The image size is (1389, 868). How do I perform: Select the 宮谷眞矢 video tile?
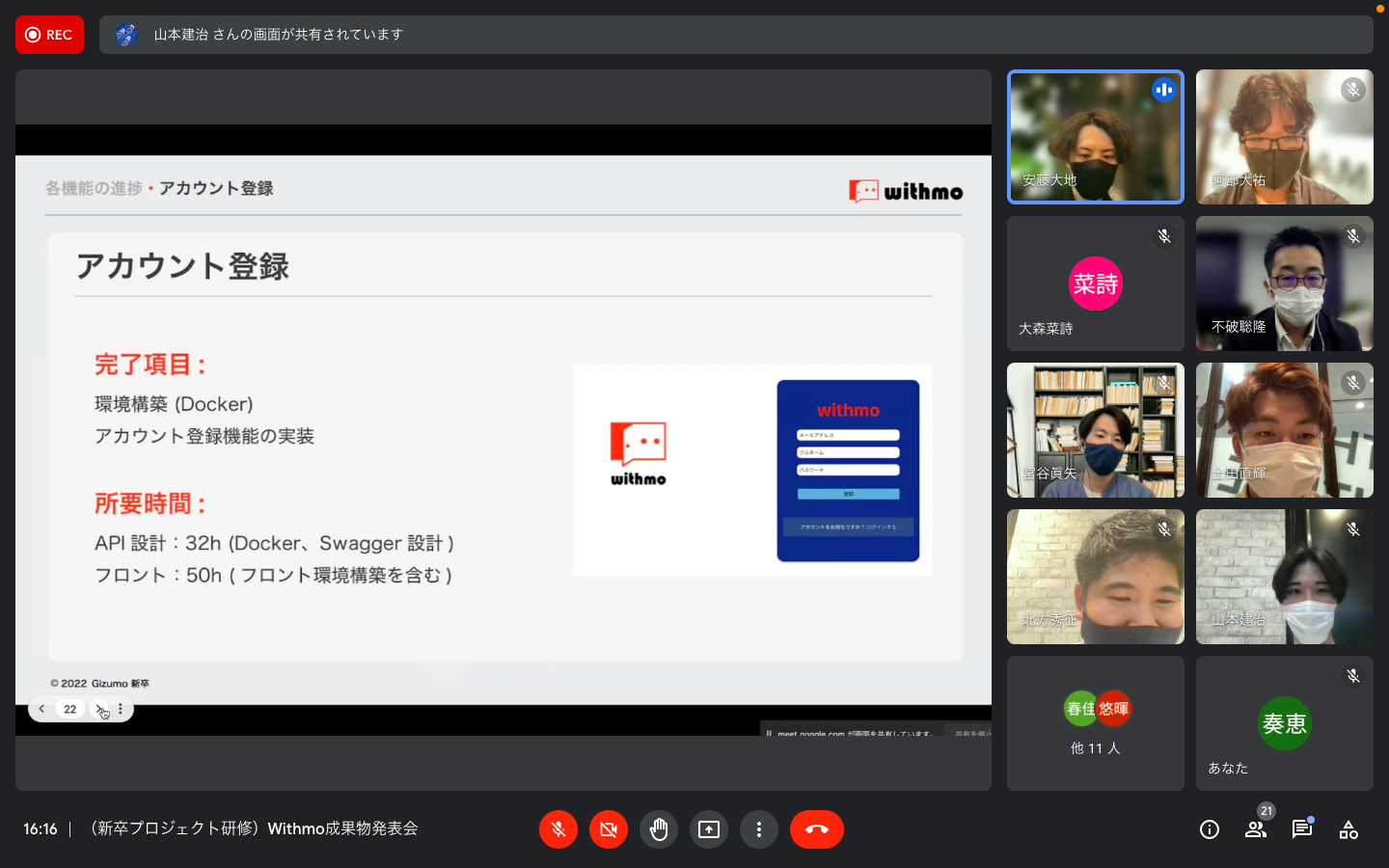[x=1096, y=430]
